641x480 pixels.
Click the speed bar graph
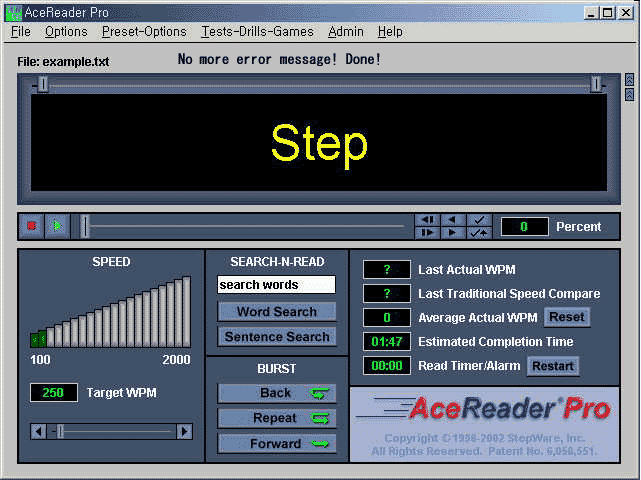click(x=110, y=312)
